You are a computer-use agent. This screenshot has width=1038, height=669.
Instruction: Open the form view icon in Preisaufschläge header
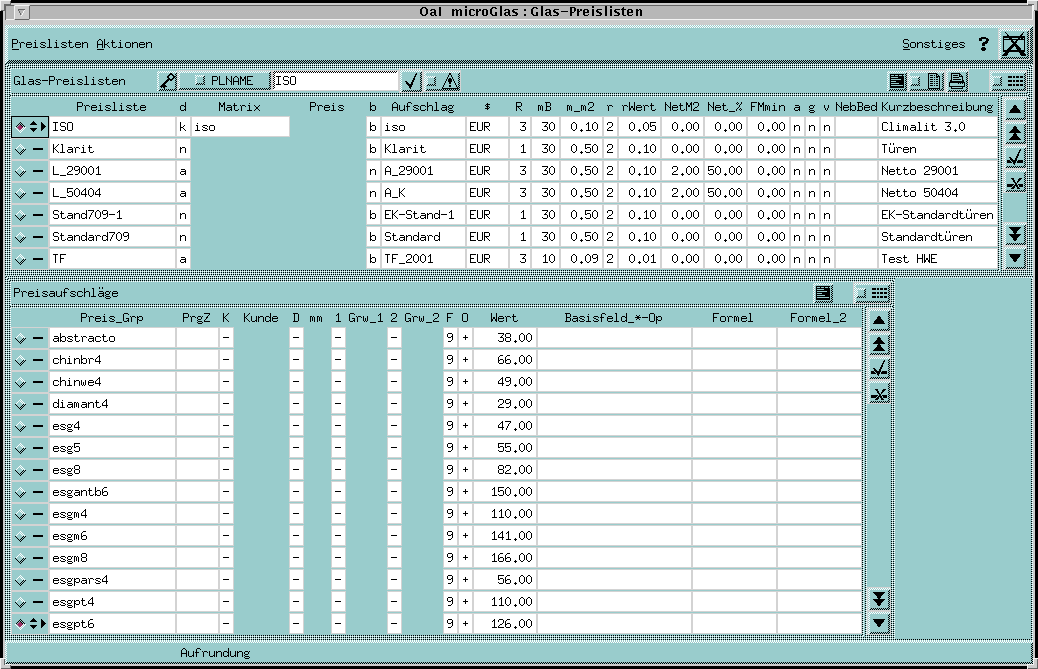coord(823,293)
